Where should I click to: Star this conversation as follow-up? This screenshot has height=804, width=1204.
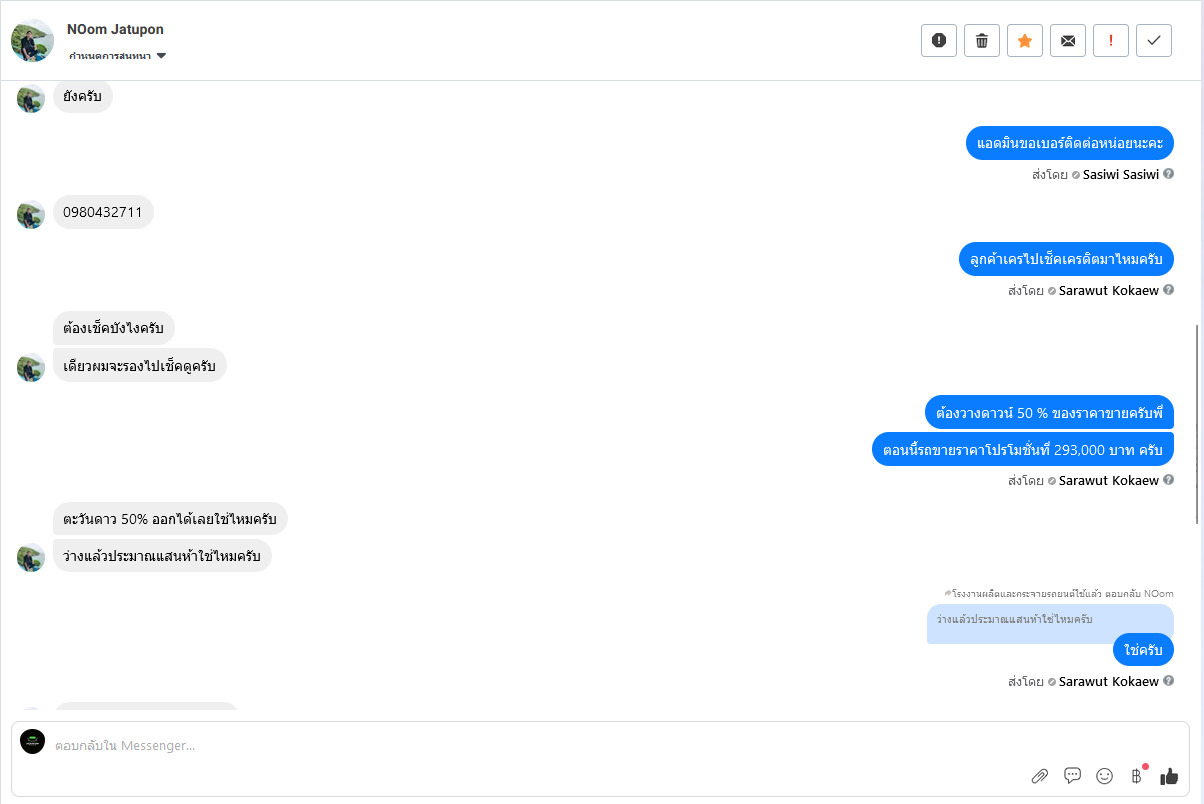click(1025, 41)
